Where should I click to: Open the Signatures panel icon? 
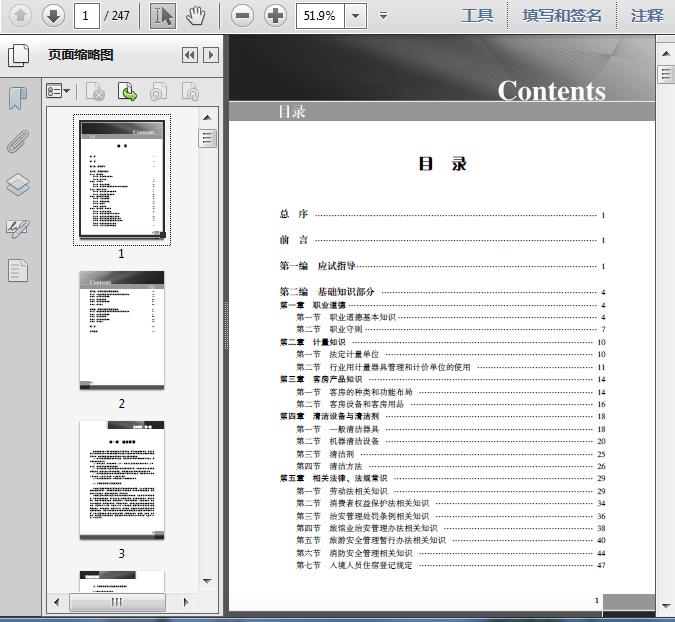coord(18,228)
